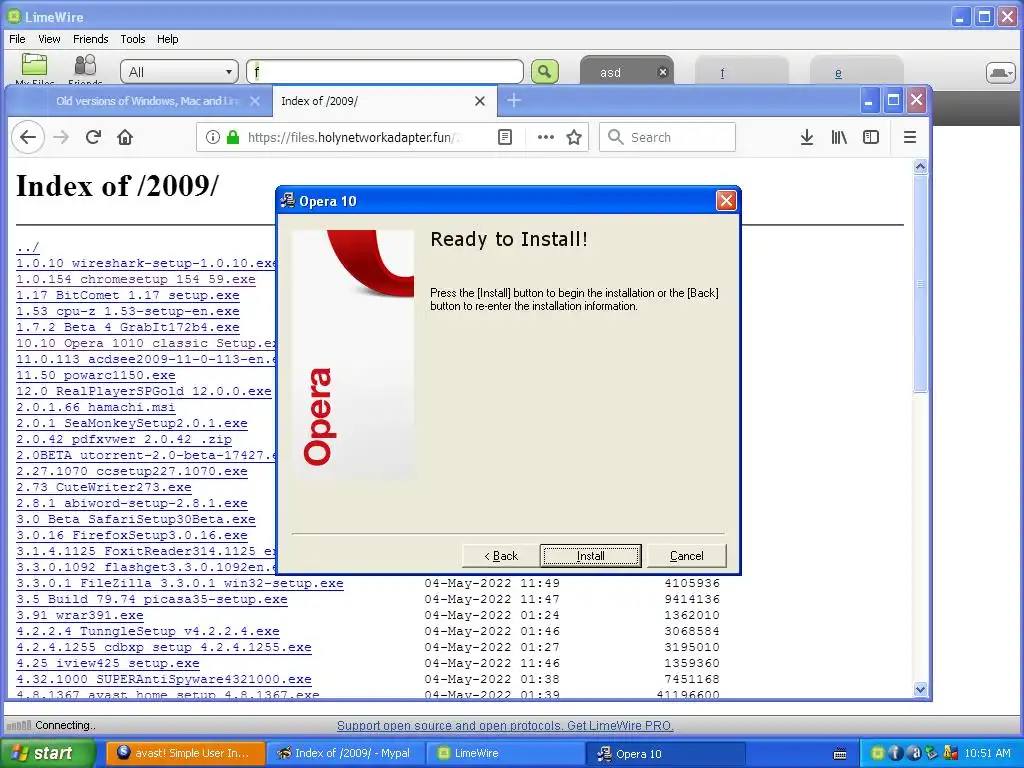Screen dimensions: 1024x768
Task: Open a new browser tab
Action: [x=514, y=101]
